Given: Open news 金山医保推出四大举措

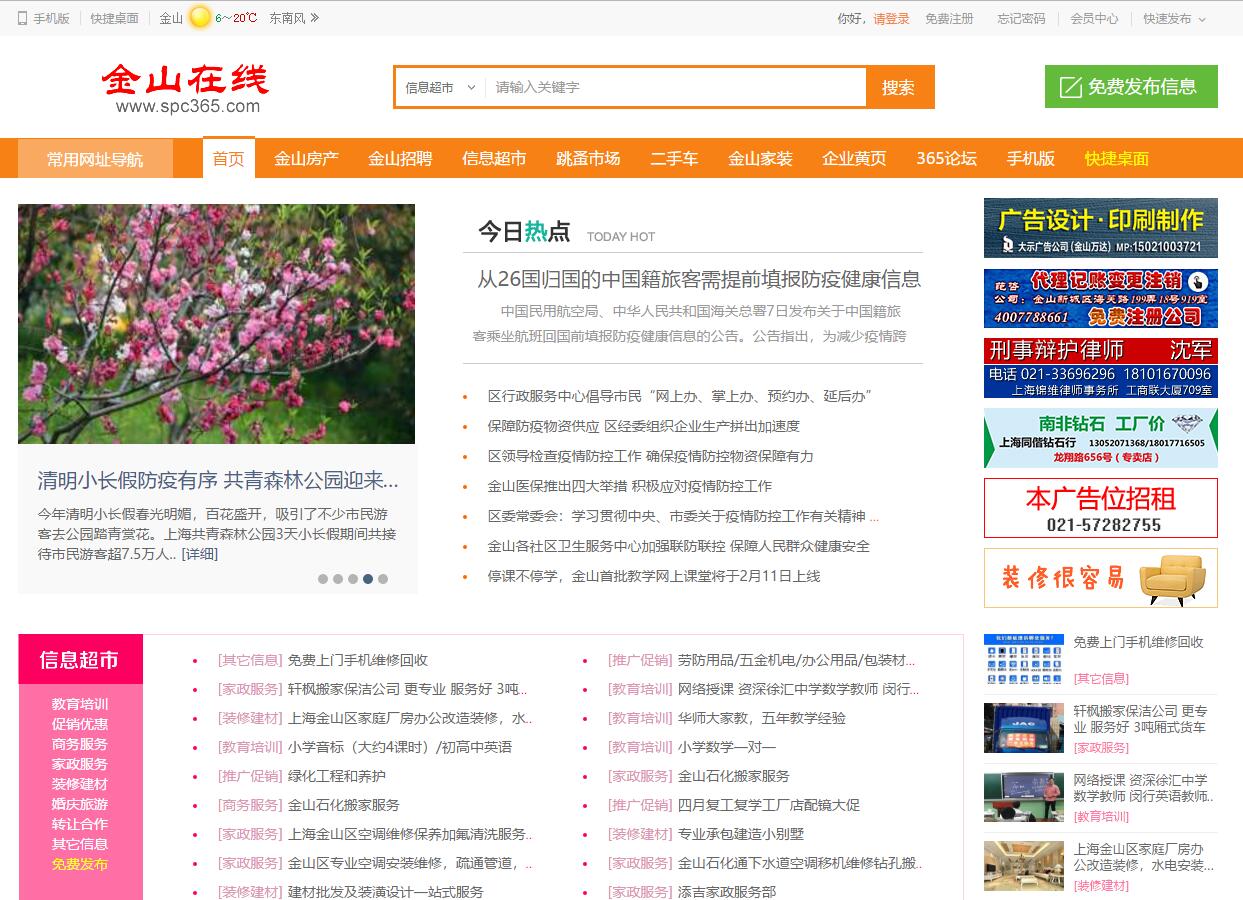Looking at the screenshot, I should pos(630,486).
